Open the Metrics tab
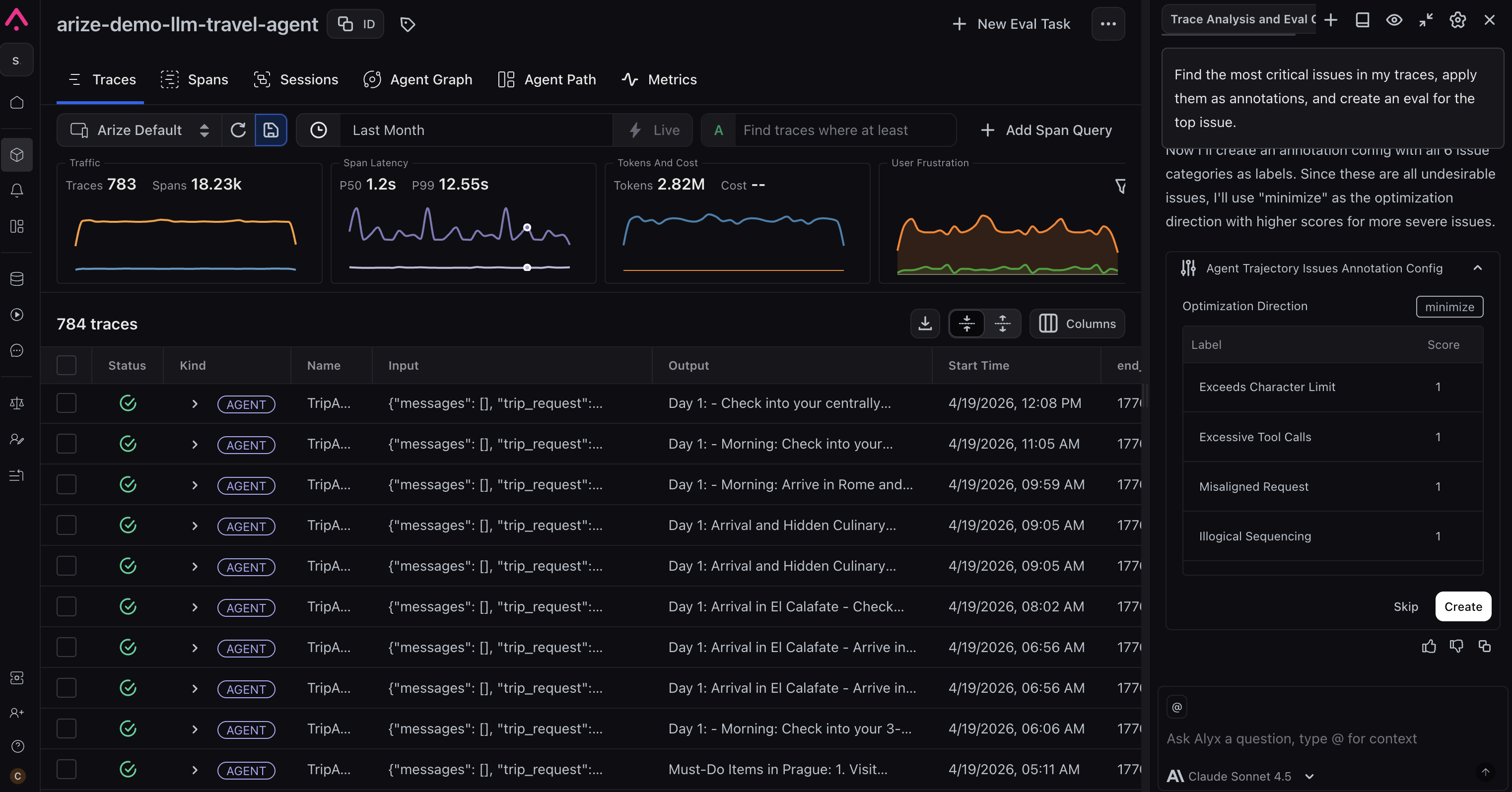The width and height of the screenshot is (1512, 792). [x=659, y=79]
